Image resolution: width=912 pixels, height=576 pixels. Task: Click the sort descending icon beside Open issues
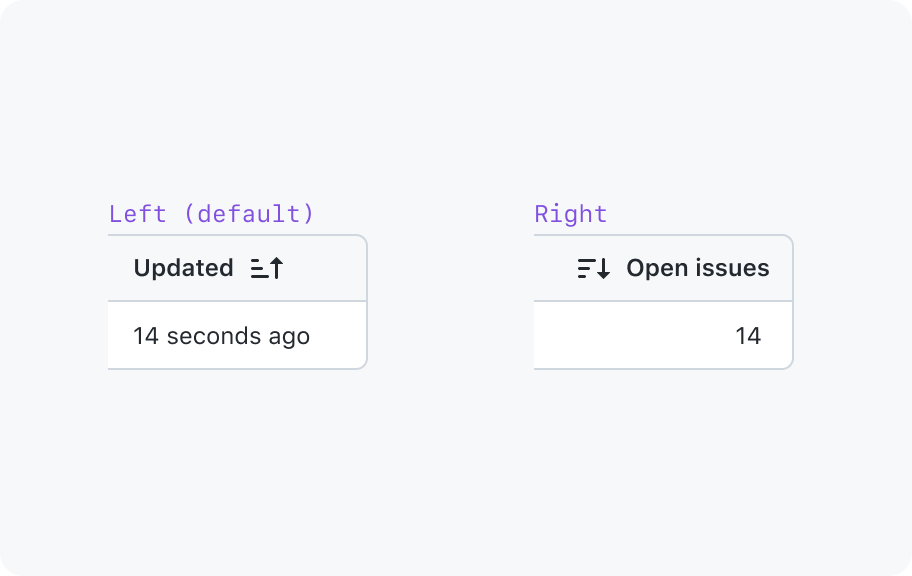click(x=594, y=268)
